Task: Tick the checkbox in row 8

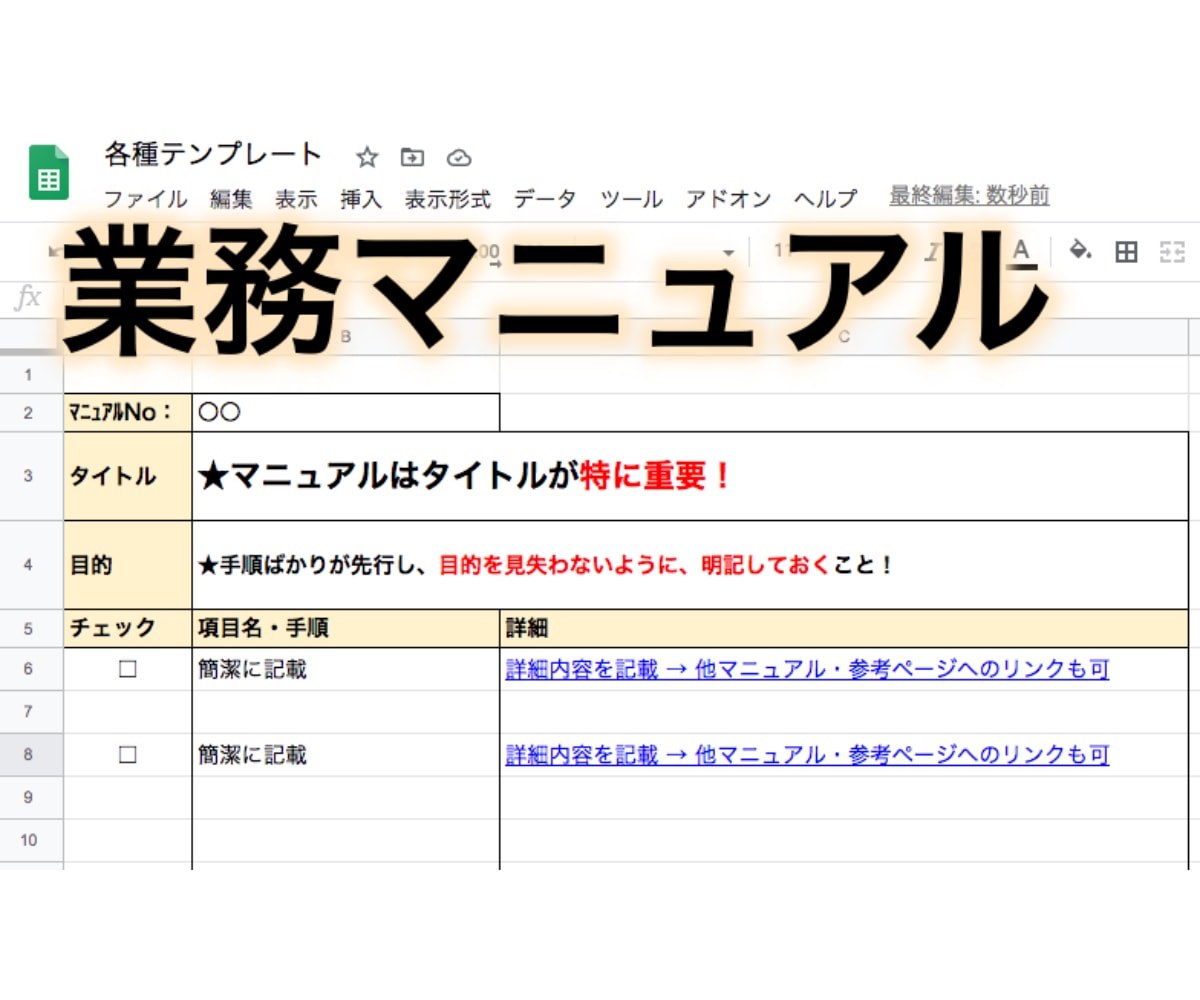Action: tap(127, 755)
